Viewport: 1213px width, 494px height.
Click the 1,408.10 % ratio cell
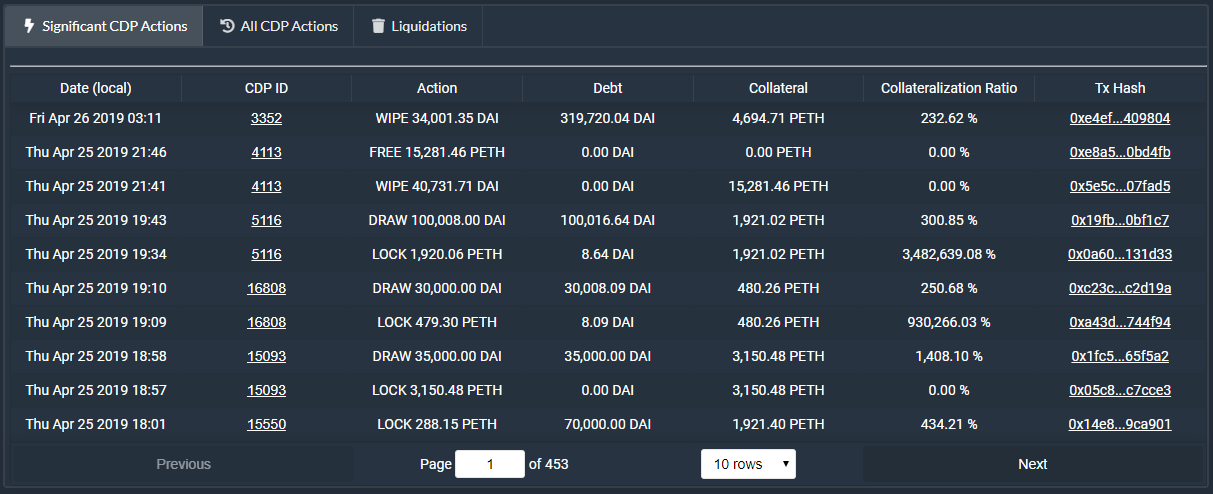949,356
